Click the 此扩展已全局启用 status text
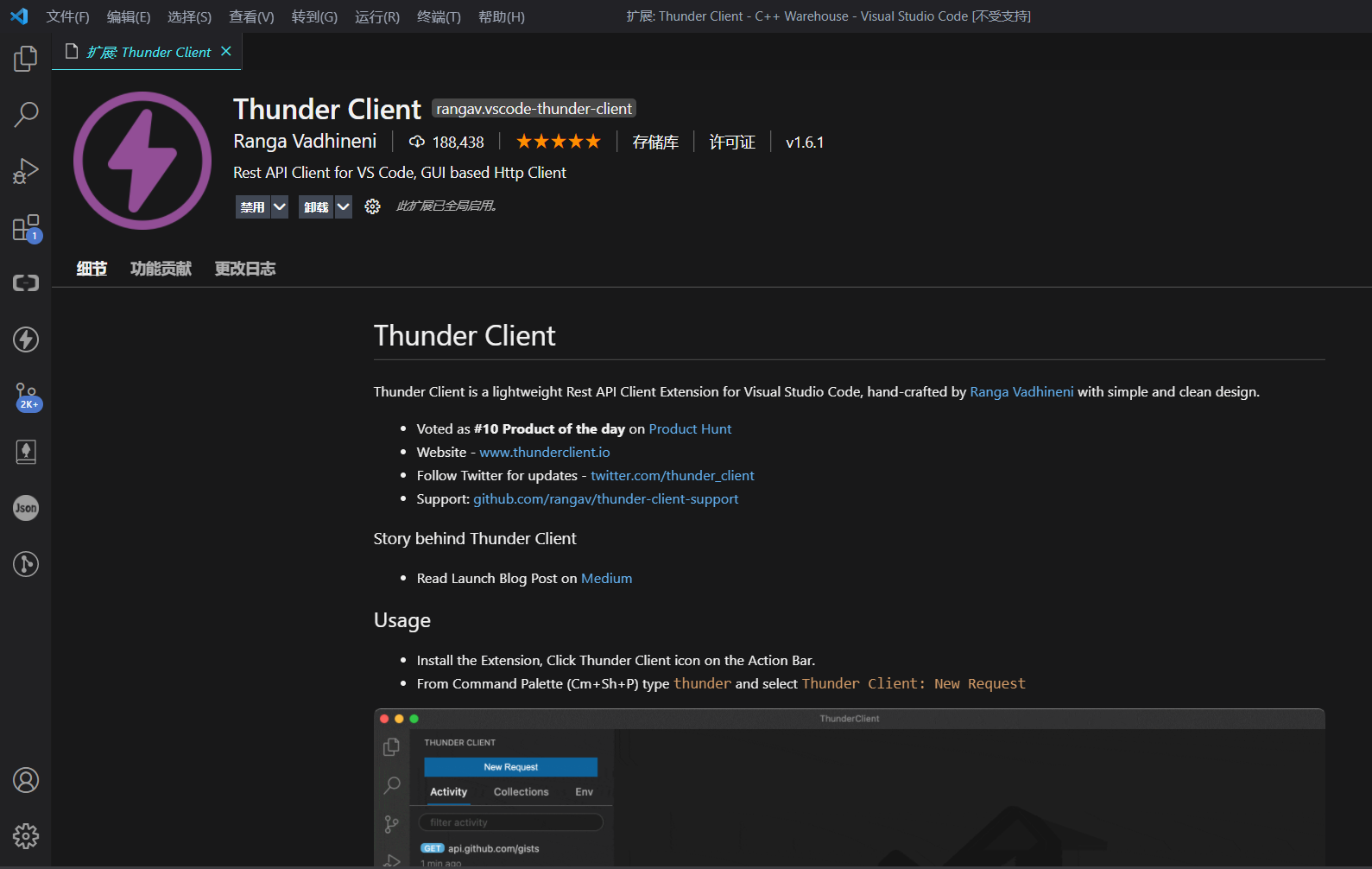Screen dimensions: 1372x869 (446, 206)
